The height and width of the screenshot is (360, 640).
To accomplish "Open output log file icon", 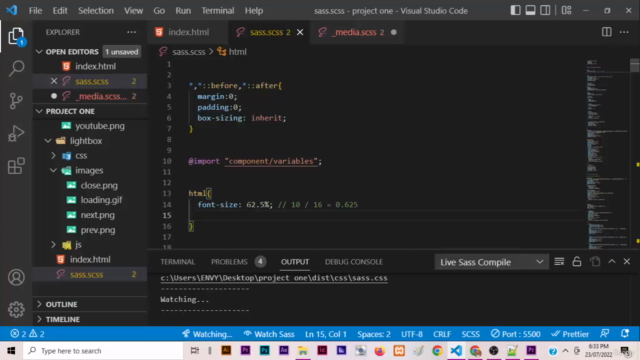I will pyautogui.click(x=595, y=262).
